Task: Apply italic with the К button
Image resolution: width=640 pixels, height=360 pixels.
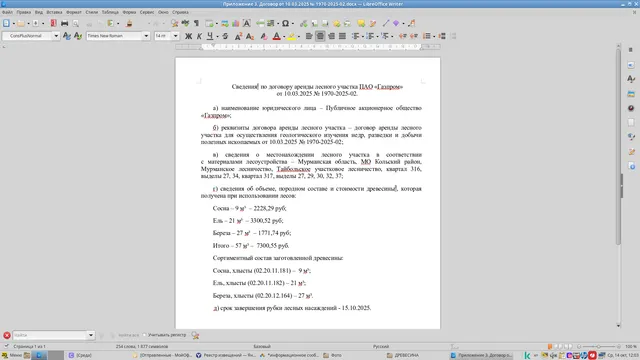Action: (199, 36)
